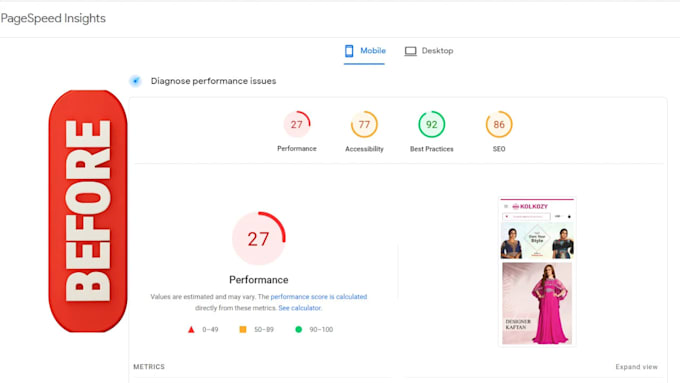Image resolution: width=680 pixels, height=383 pixels.
Task: Click the Diagnose performance issues heading
Action: click(213, 81)
